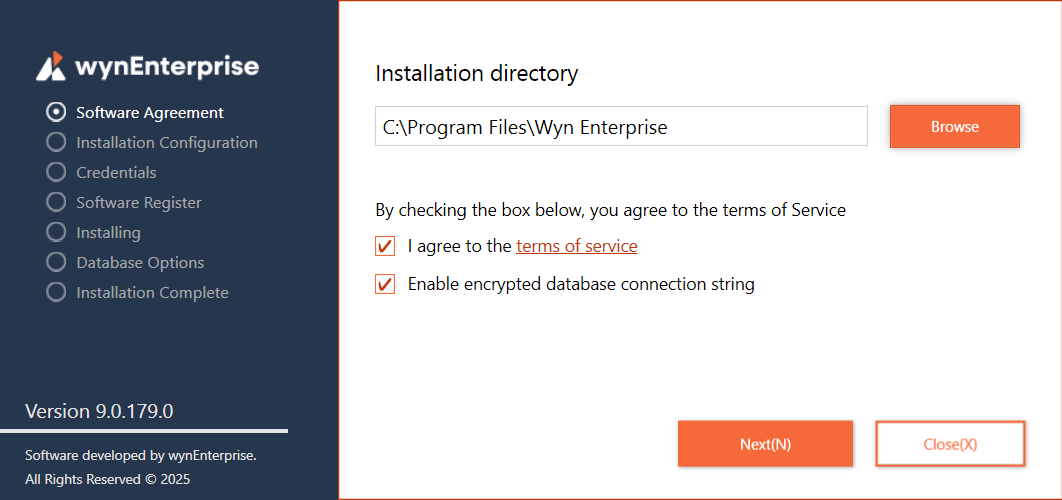Click the Installation directory heading
Screen dimensions: 1062x500
477,72
